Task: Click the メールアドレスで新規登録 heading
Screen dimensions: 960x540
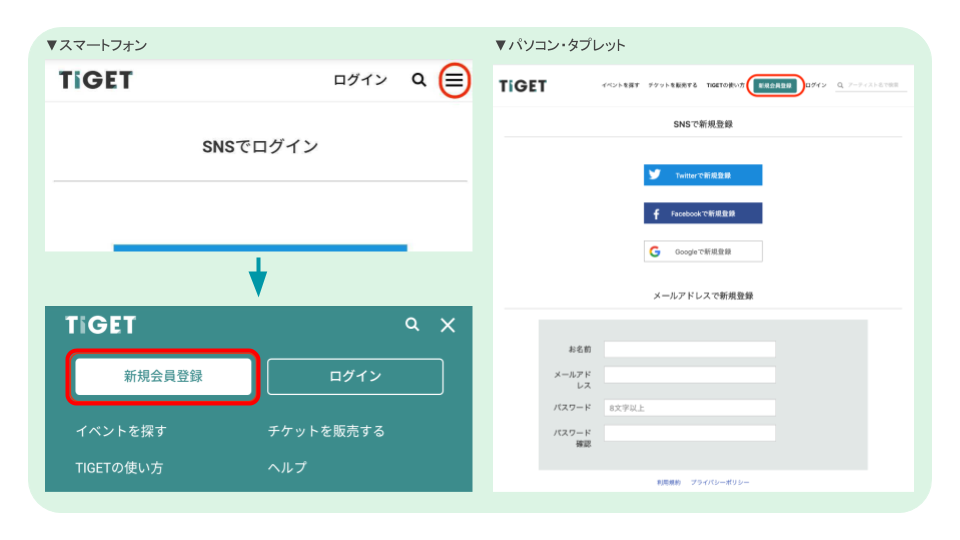Action: click(x=703, y=296)
